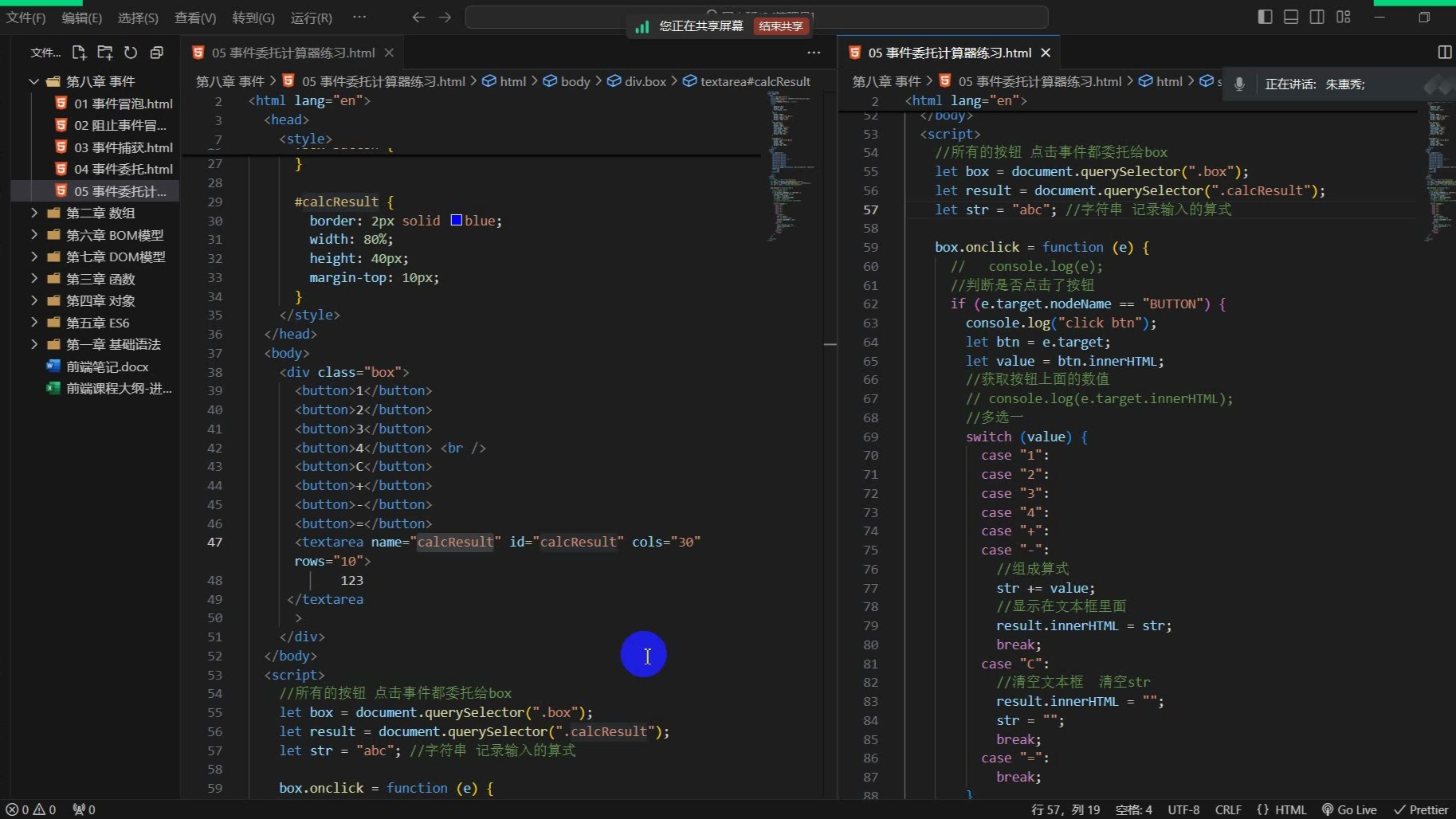The width and height of the screenshot is (1456, 819).
Task: Click the left editor minimap
Action: [791, 167]
